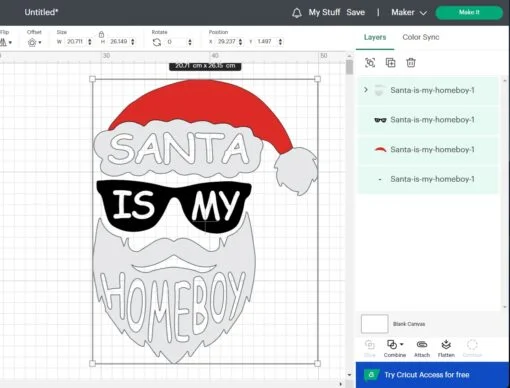Save the project
The height and width of the screenshot is (388, 510).
pyautogui.click(x=355, y=12)
